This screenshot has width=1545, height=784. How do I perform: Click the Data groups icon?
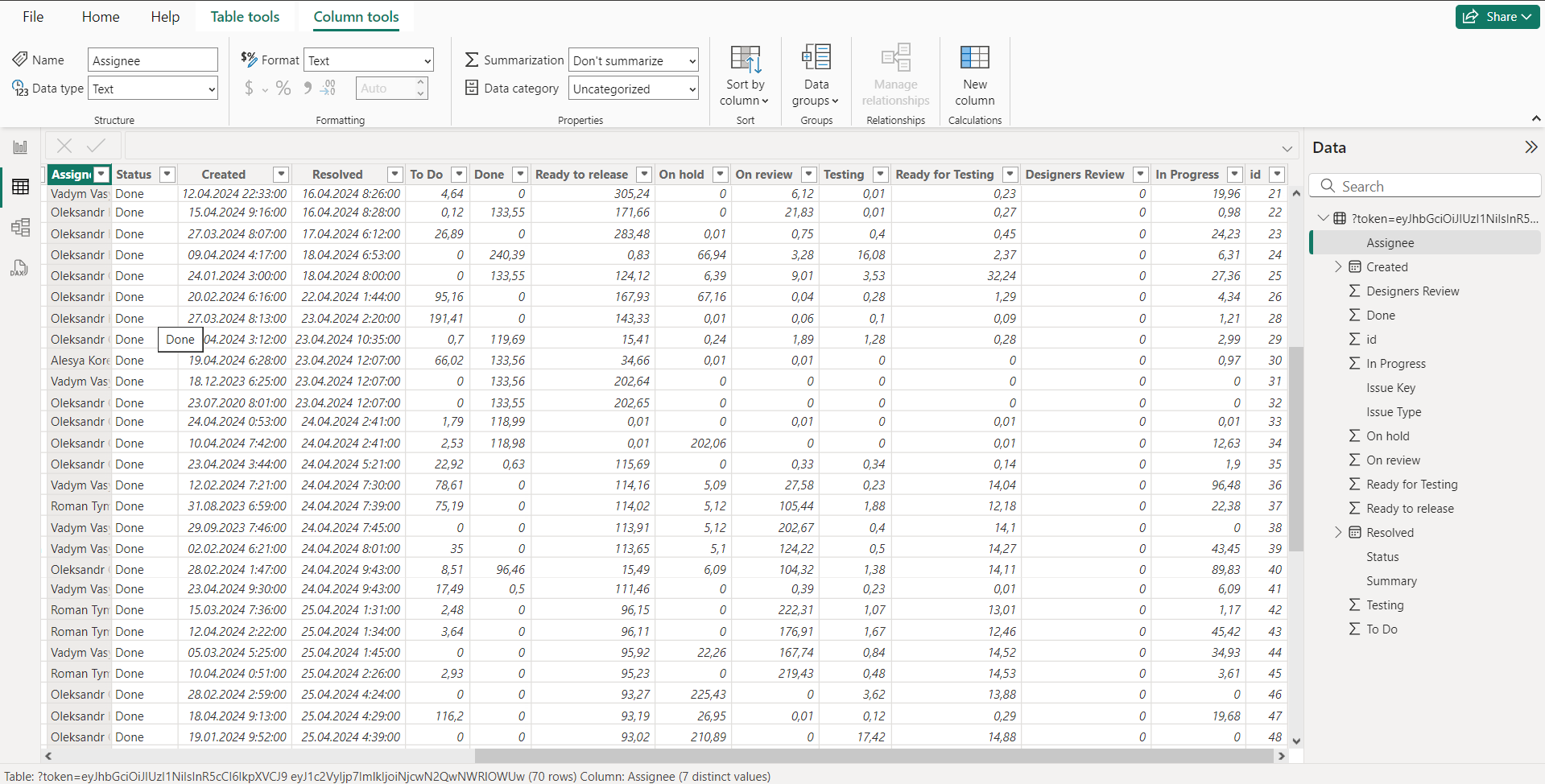click(816, 58)
